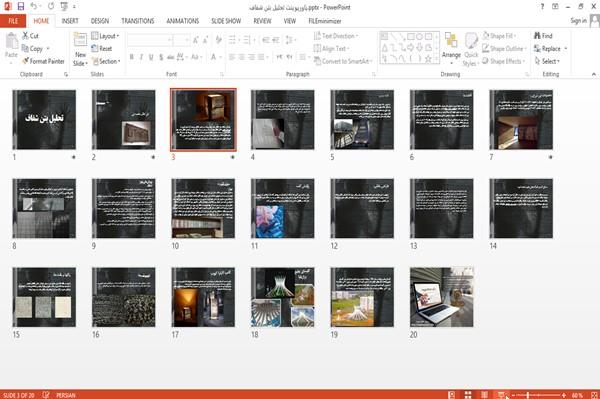
Task: Open Text Direction dropdown
Action: pyautogui.click(x=336, y=36)
